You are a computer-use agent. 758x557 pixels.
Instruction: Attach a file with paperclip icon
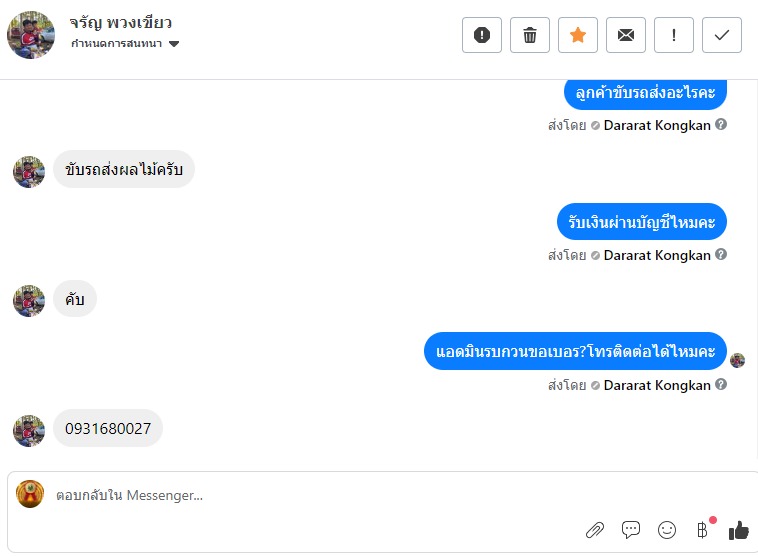595,530
